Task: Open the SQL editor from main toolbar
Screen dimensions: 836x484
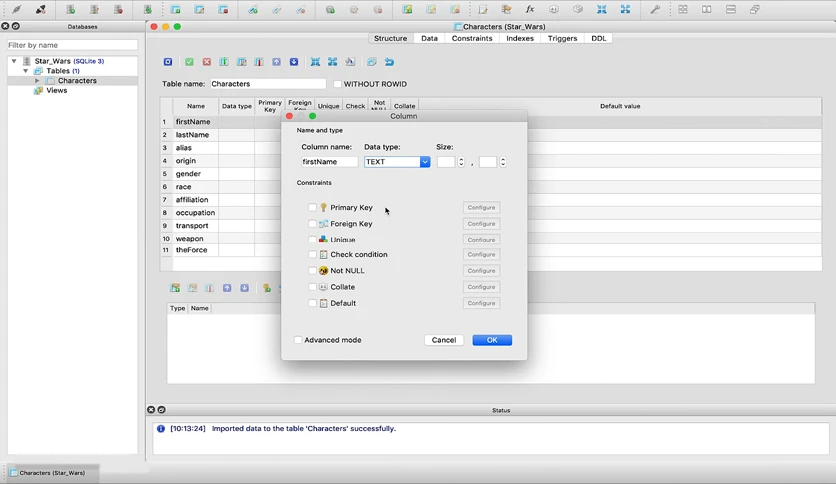Action: pyautogui.click(x=483, y=10)
